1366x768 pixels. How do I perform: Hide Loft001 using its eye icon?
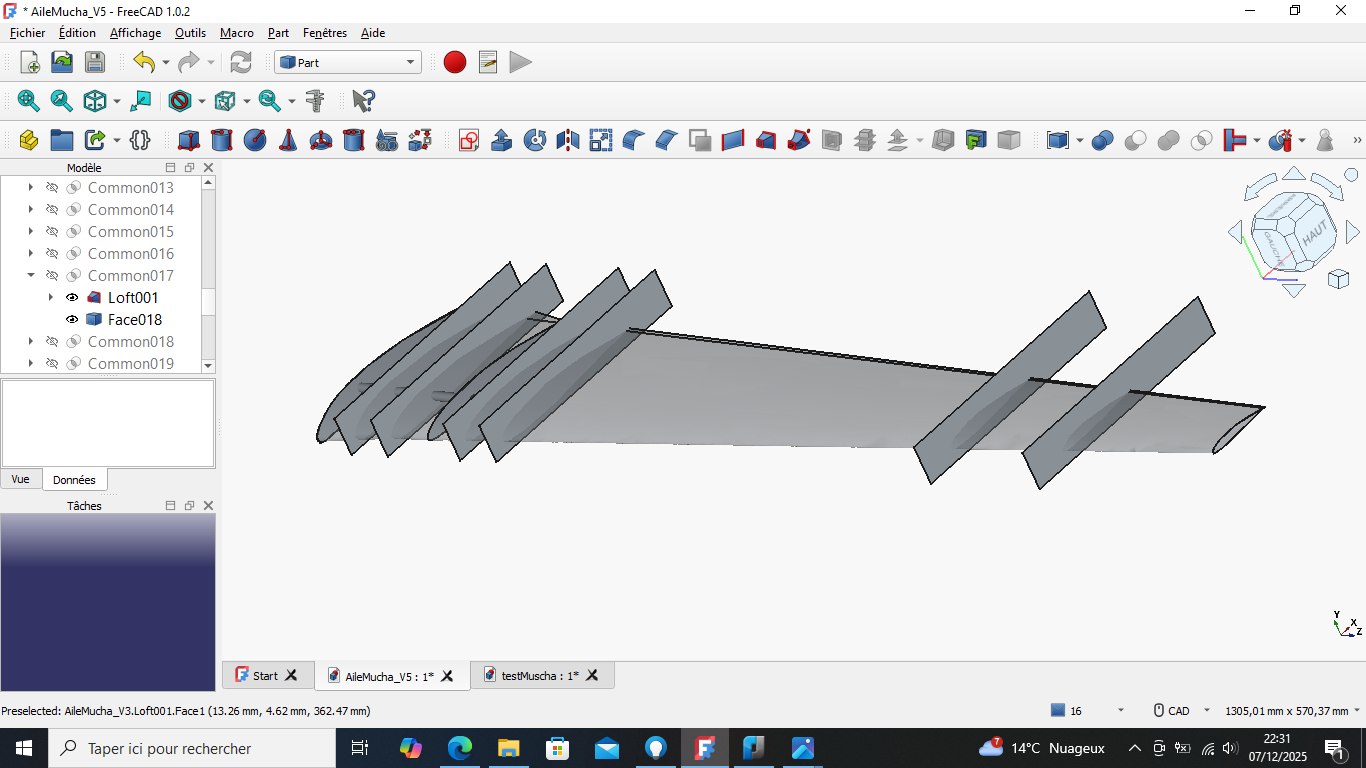(72, 298)
